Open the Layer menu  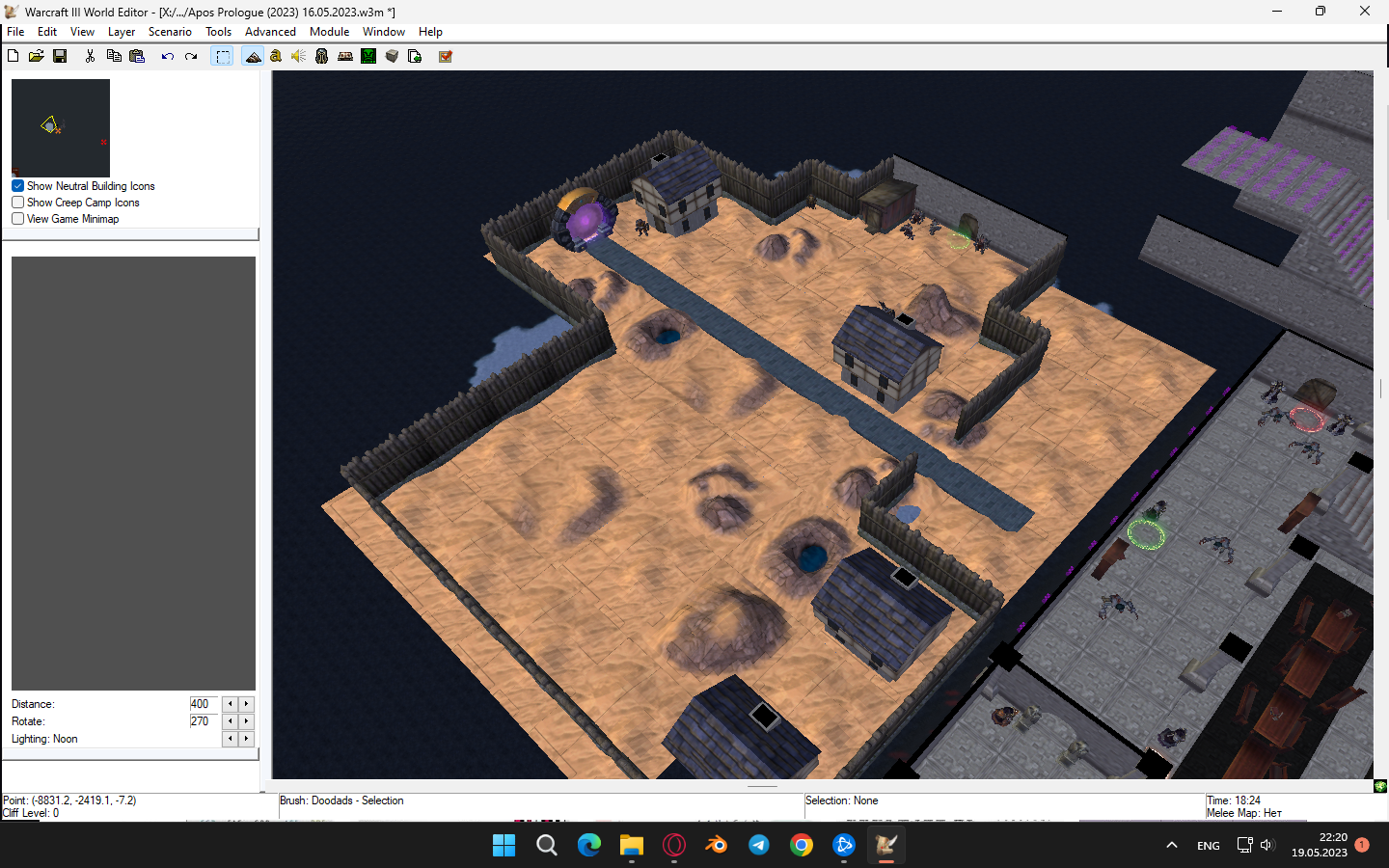pyautogui.click(x=122, y=32)
